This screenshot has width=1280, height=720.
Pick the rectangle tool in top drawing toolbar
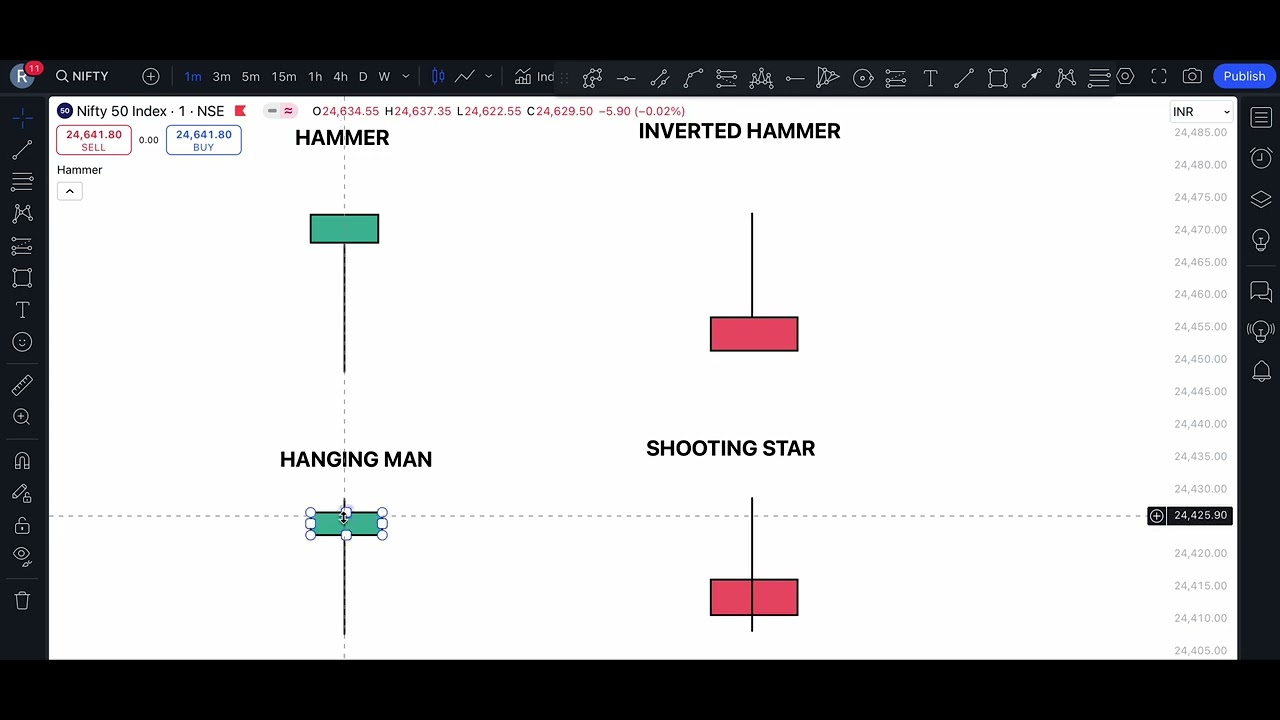(x=998, y=77)
